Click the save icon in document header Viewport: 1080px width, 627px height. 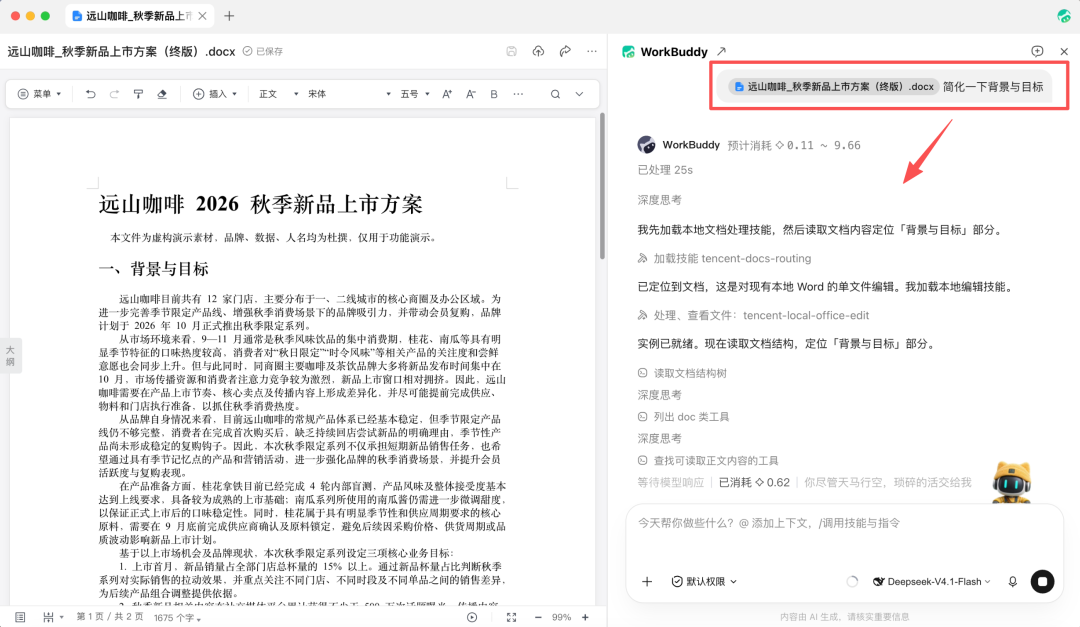click(511, 51)
